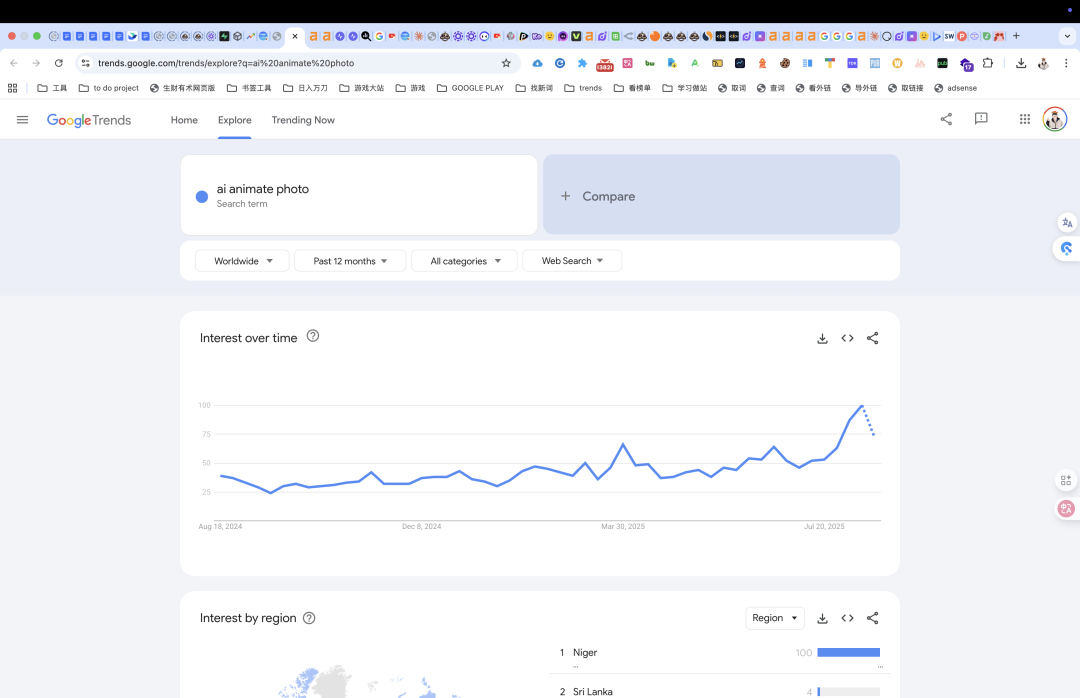Open the Trending Now tab
1080x698 pixels.
pos(303,120)
